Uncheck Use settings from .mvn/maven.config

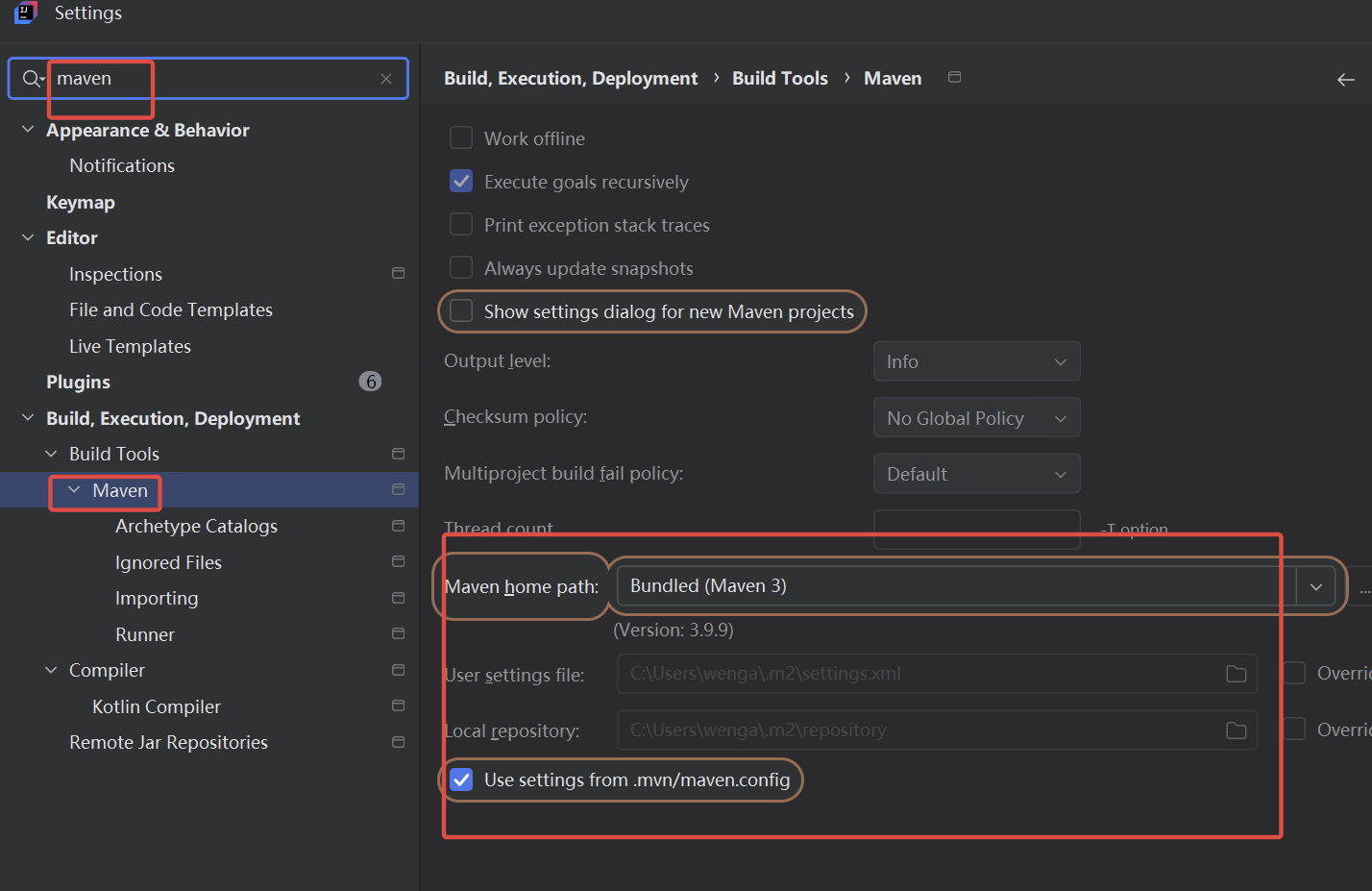pyautogui.click(x=461, y=780)
